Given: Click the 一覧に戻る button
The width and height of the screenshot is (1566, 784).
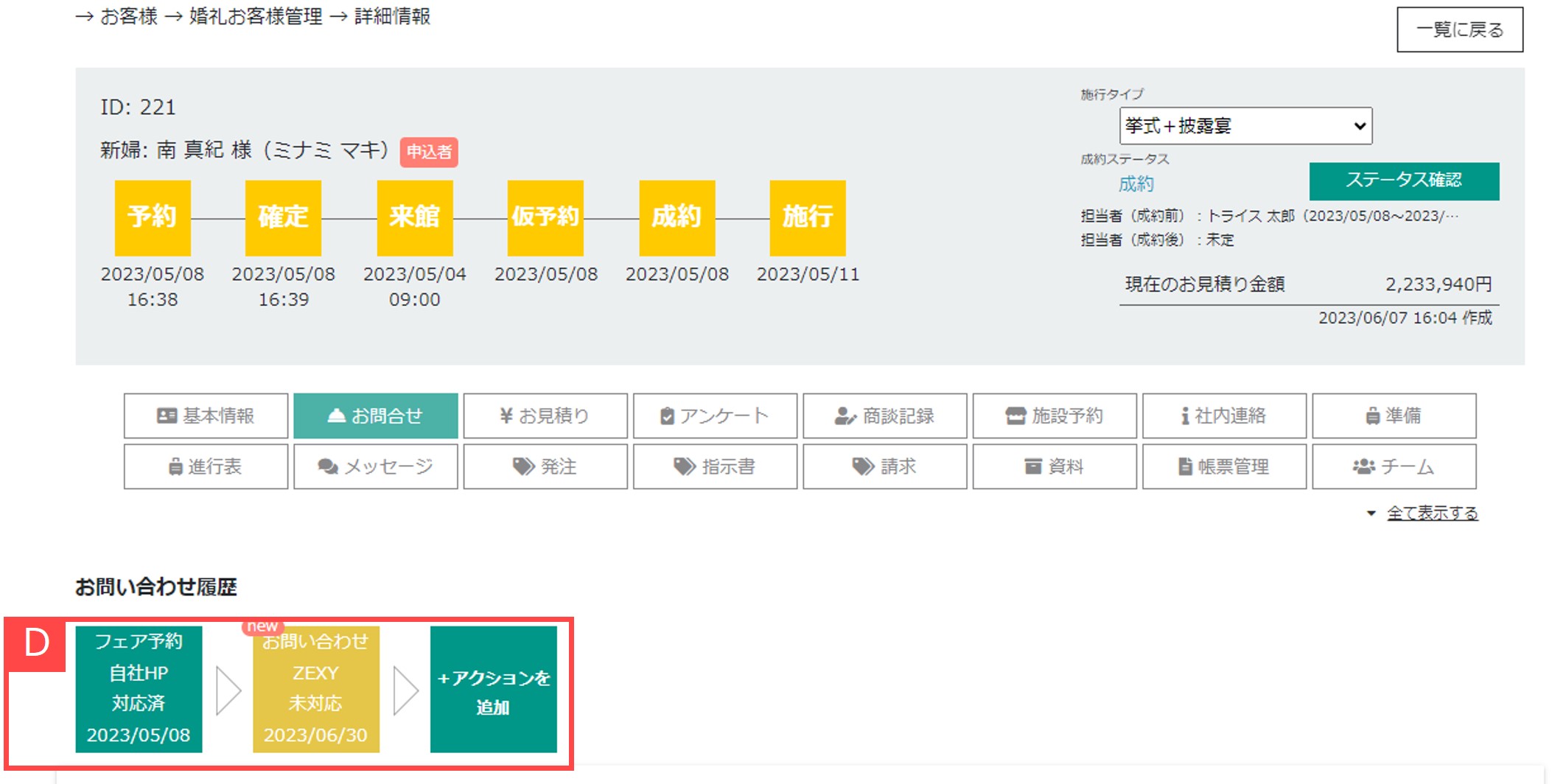Looking at the screenshot, I should pyautogui.click(x=1461, y=29).
